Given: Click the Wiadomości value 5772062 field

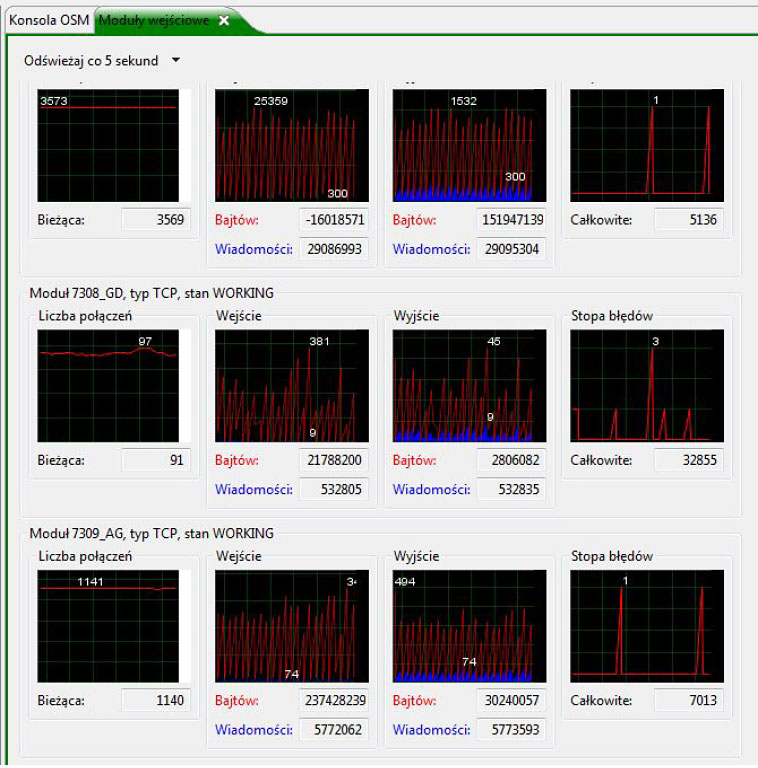Looking at the screenshot, I should [333, 730].
